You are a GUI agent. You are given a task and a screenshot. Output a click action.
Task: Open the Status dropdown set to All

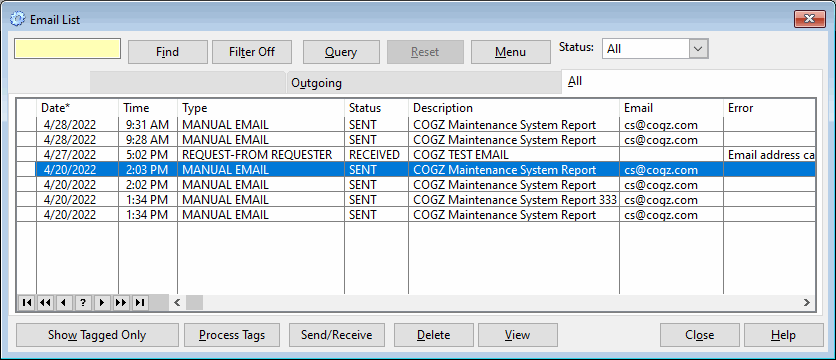coord(655,49)
